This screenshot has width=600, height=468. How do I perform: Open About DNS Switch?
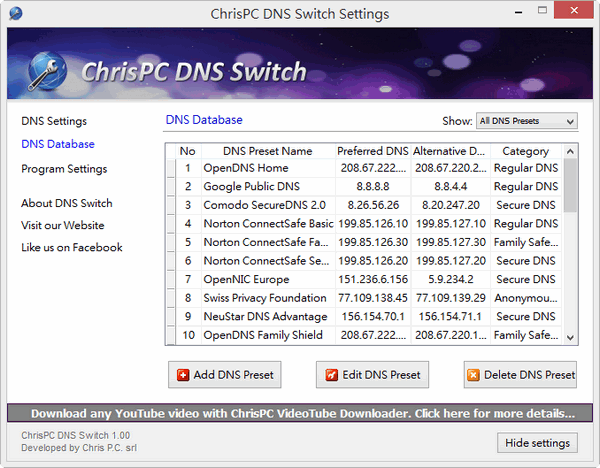pos(67,203)
